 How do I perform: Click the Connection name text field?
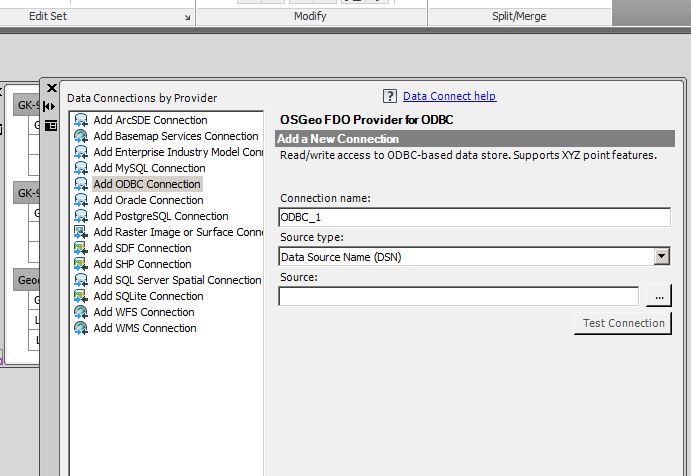[474, 217]
